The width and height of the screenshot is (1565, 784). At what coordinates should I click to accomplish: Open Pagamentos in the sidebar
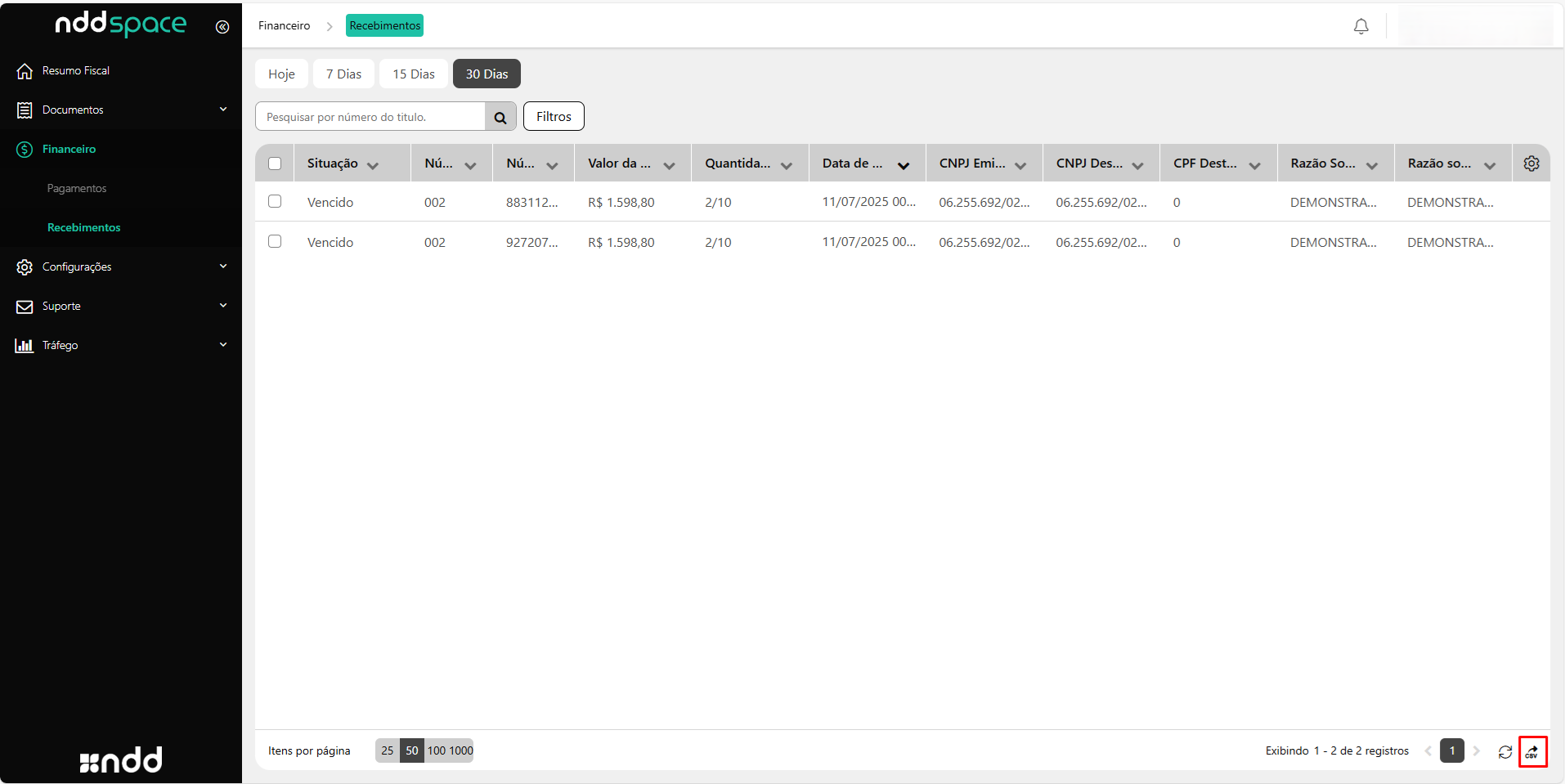[x=77, y=188]
